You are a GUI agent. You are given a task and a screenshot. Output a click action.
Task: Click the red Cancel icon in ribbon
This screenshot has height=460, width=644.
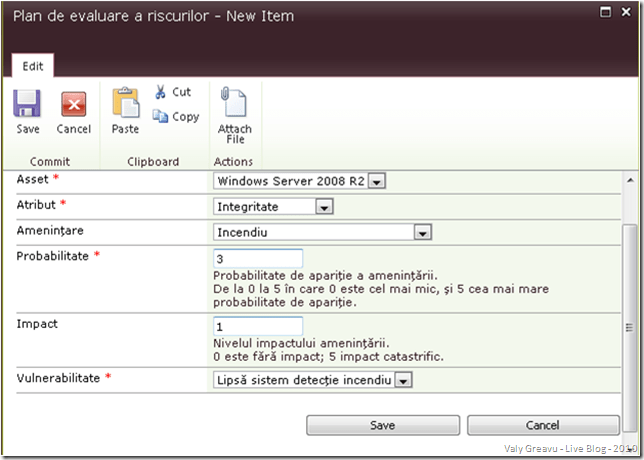click(73, 105)
